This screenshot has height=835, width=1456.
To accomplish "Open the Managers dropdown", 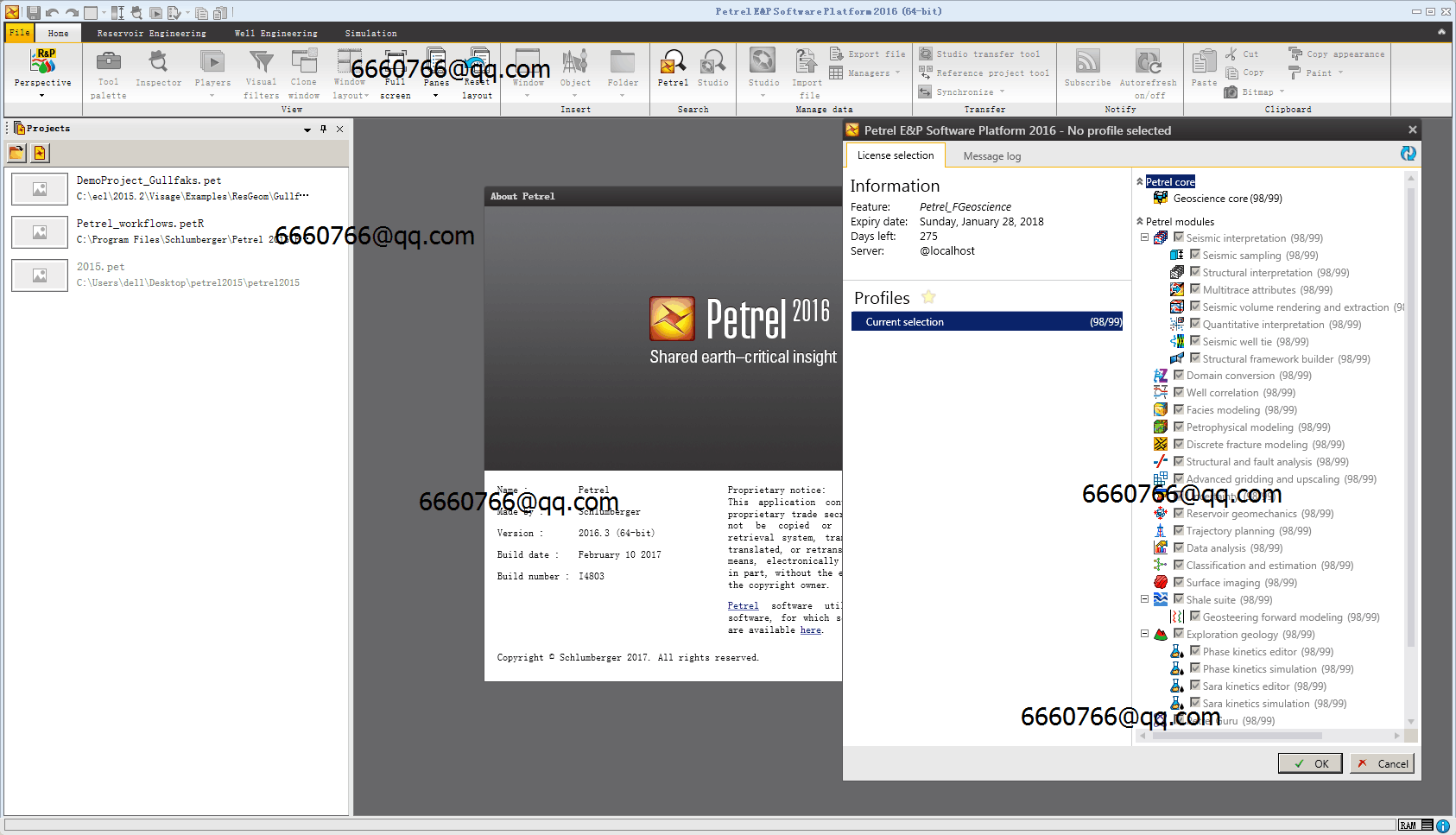I will point(864,73).
